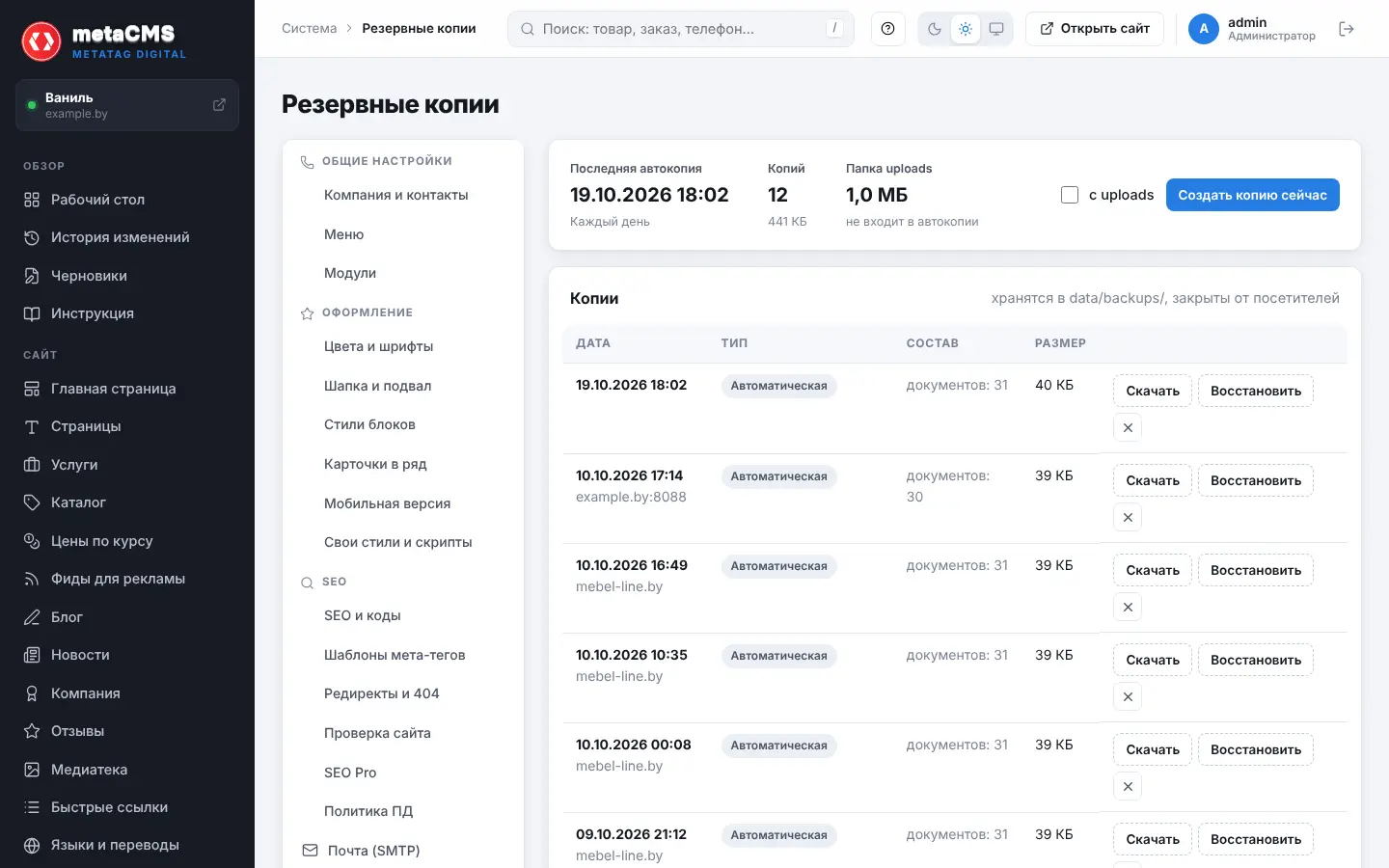The height and width of the screenshot is (868, 1389).
Task: Download the 19.10.2026 18:02 backup
Action: coord(1153,391)
